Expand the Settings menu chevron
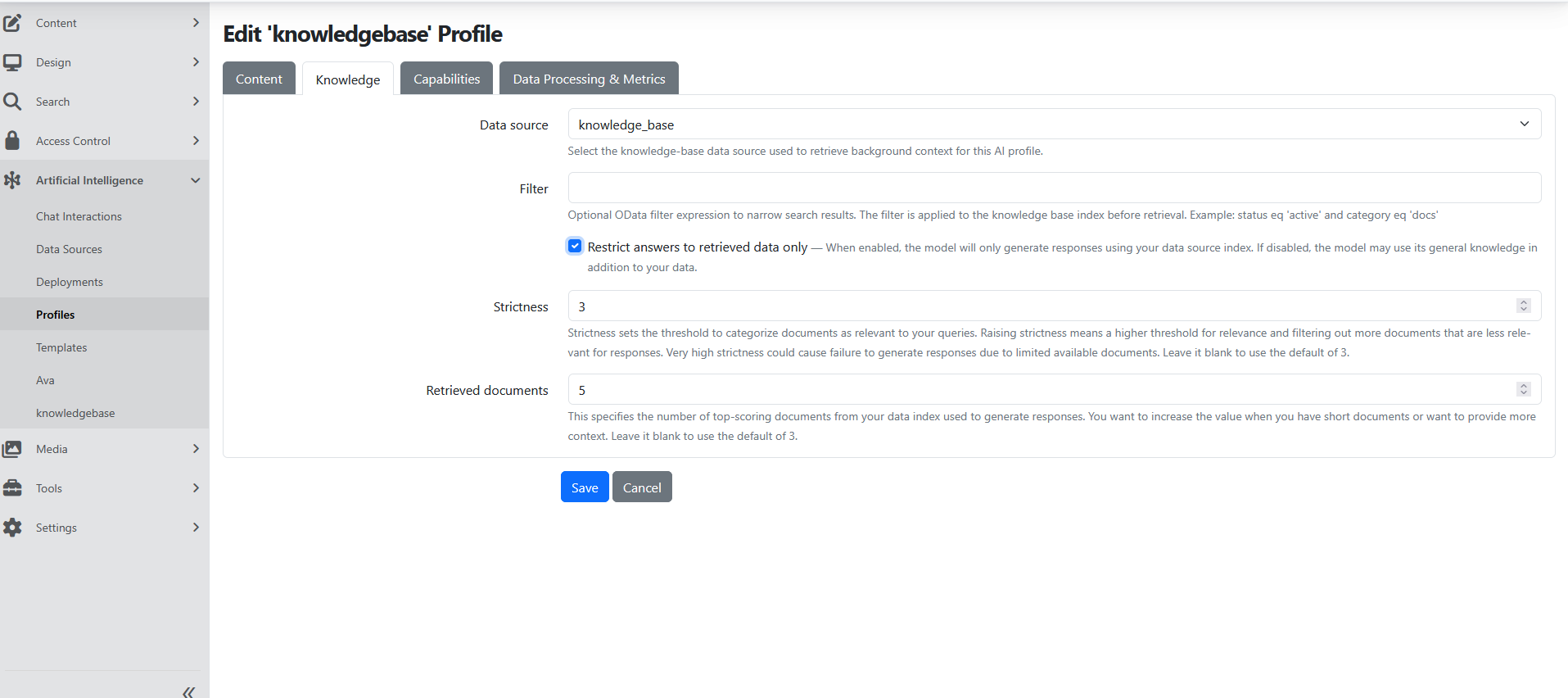Viewport: 1568px width, 698px height. click(196, 528)
